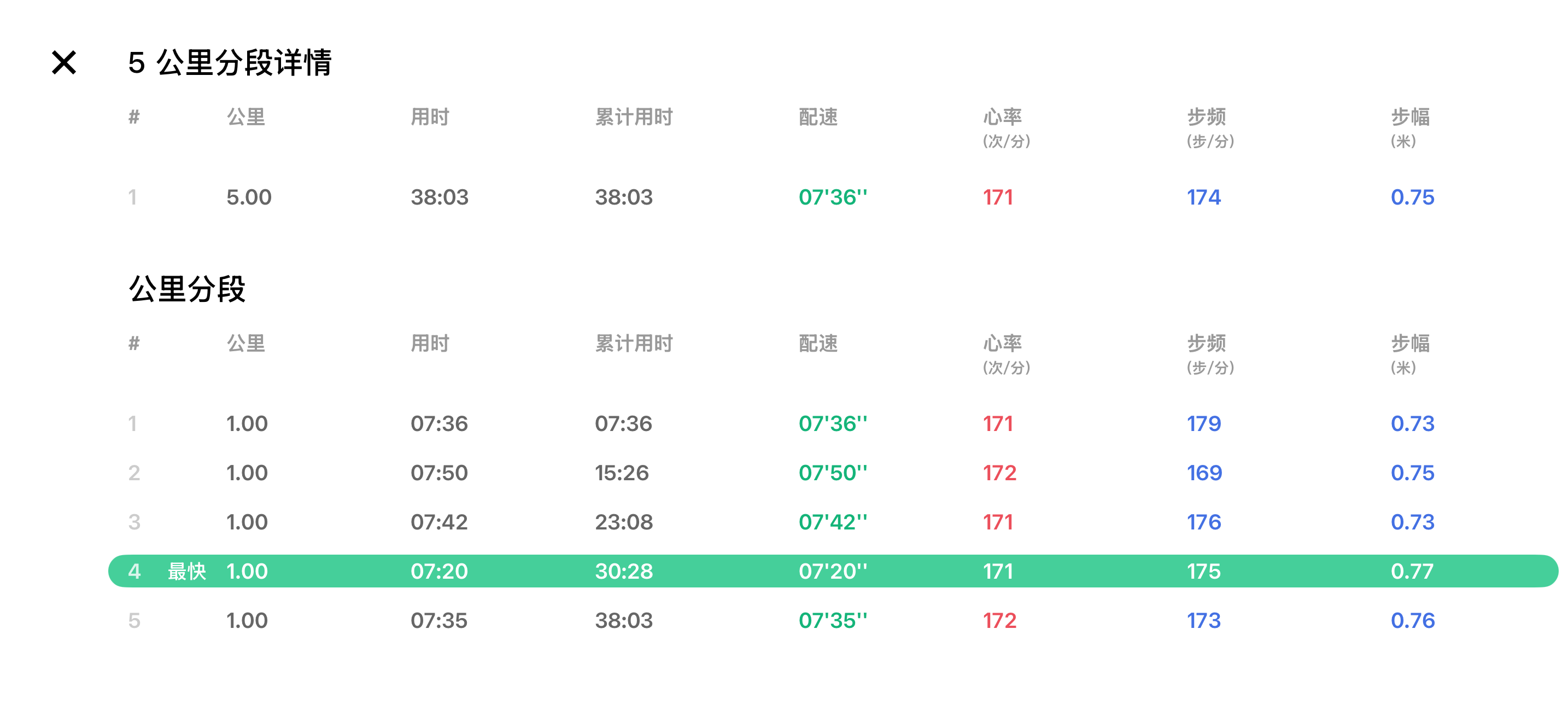
Task: Select the last split with pace 07'35''
Action: 832,620
